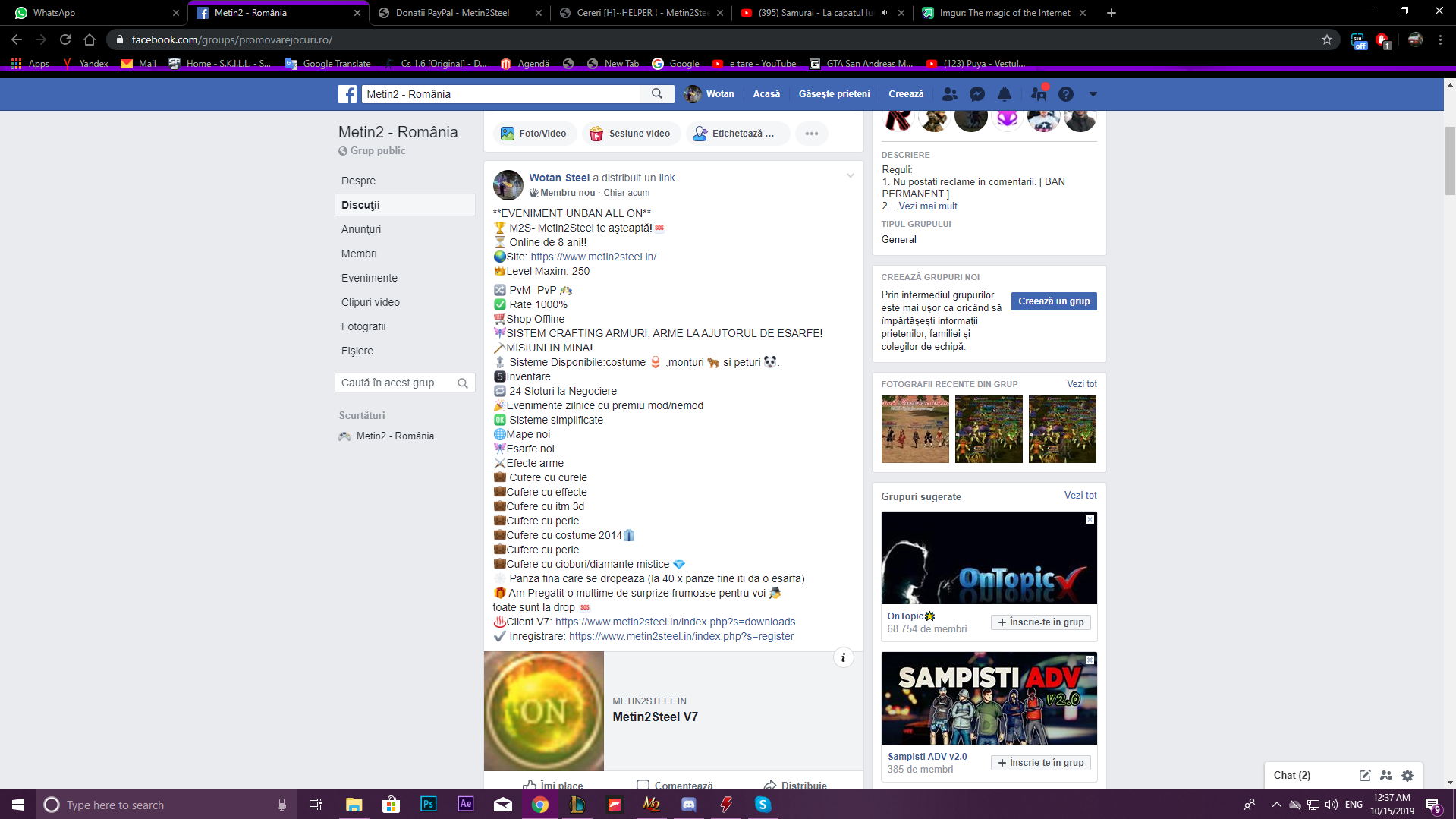Join the Sampisti ADV v2.0 group
The width and height of the screenshot is (1456, 819).
(1041, 763)
